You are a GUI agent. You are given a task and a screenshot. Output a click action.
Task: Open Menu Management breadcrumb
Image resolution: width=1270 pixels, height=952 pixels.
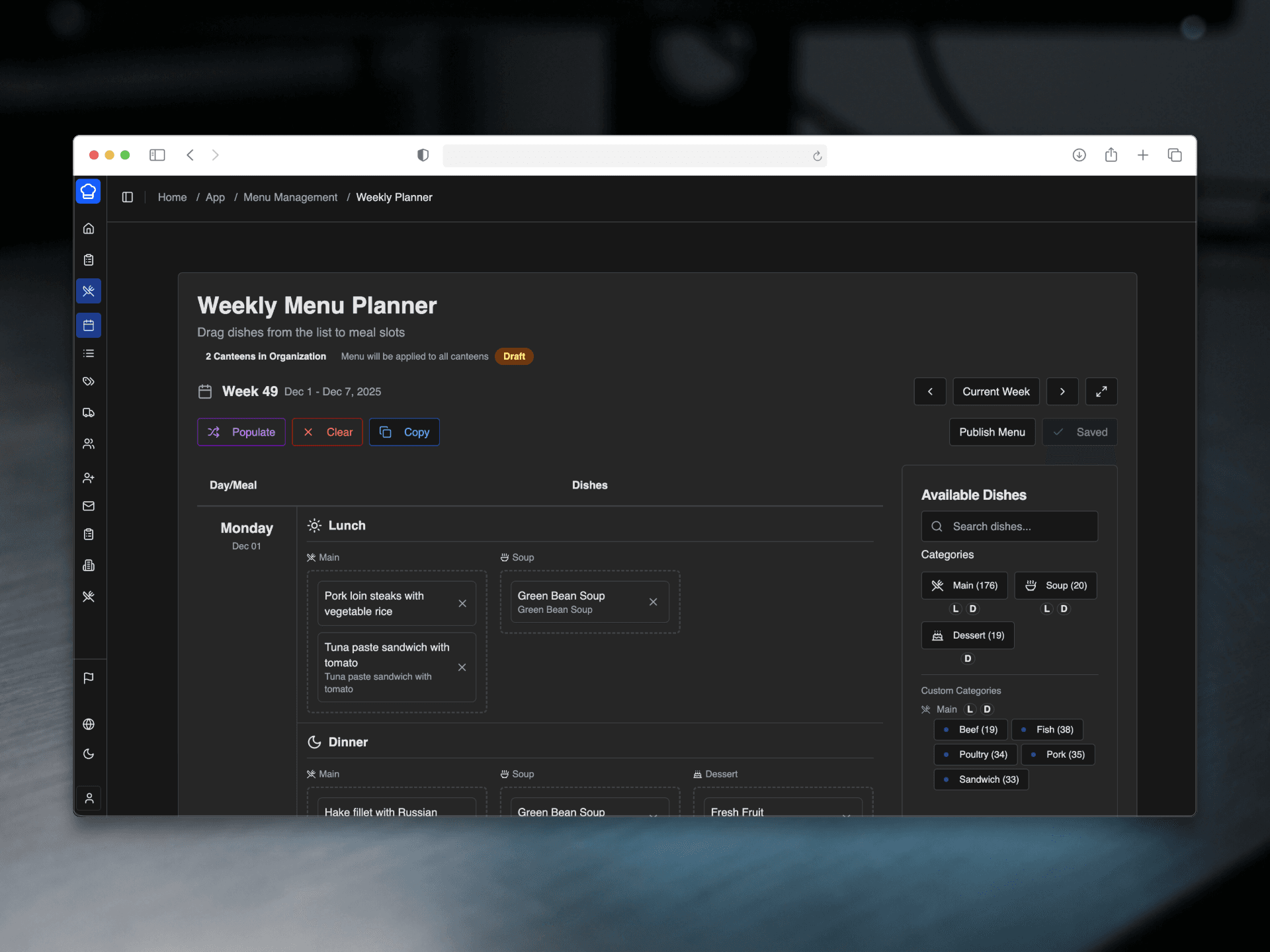[290, 197]
